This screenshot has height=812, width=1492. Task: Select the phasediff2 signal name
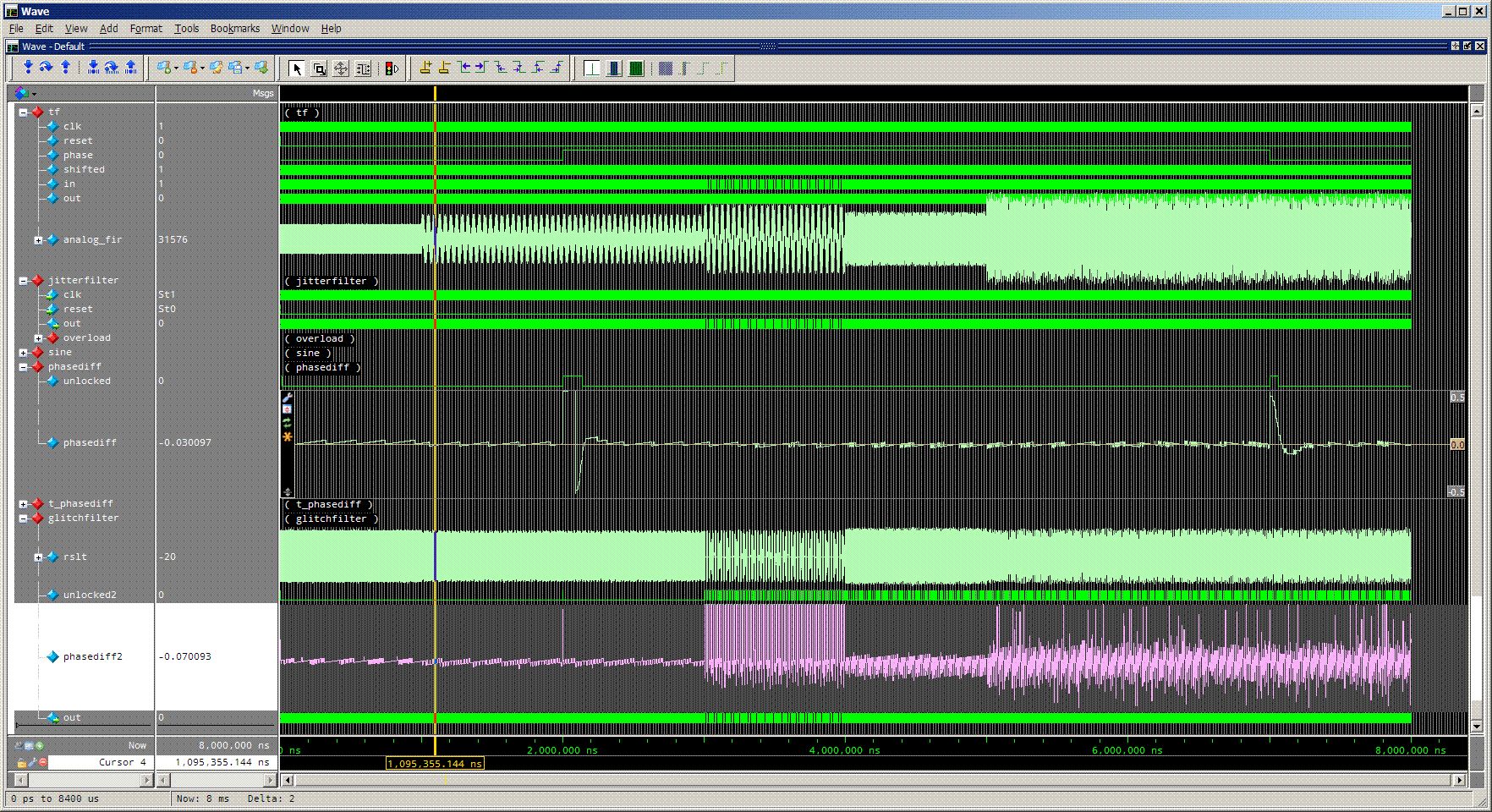pyautogui.click(x=92, y=656)
